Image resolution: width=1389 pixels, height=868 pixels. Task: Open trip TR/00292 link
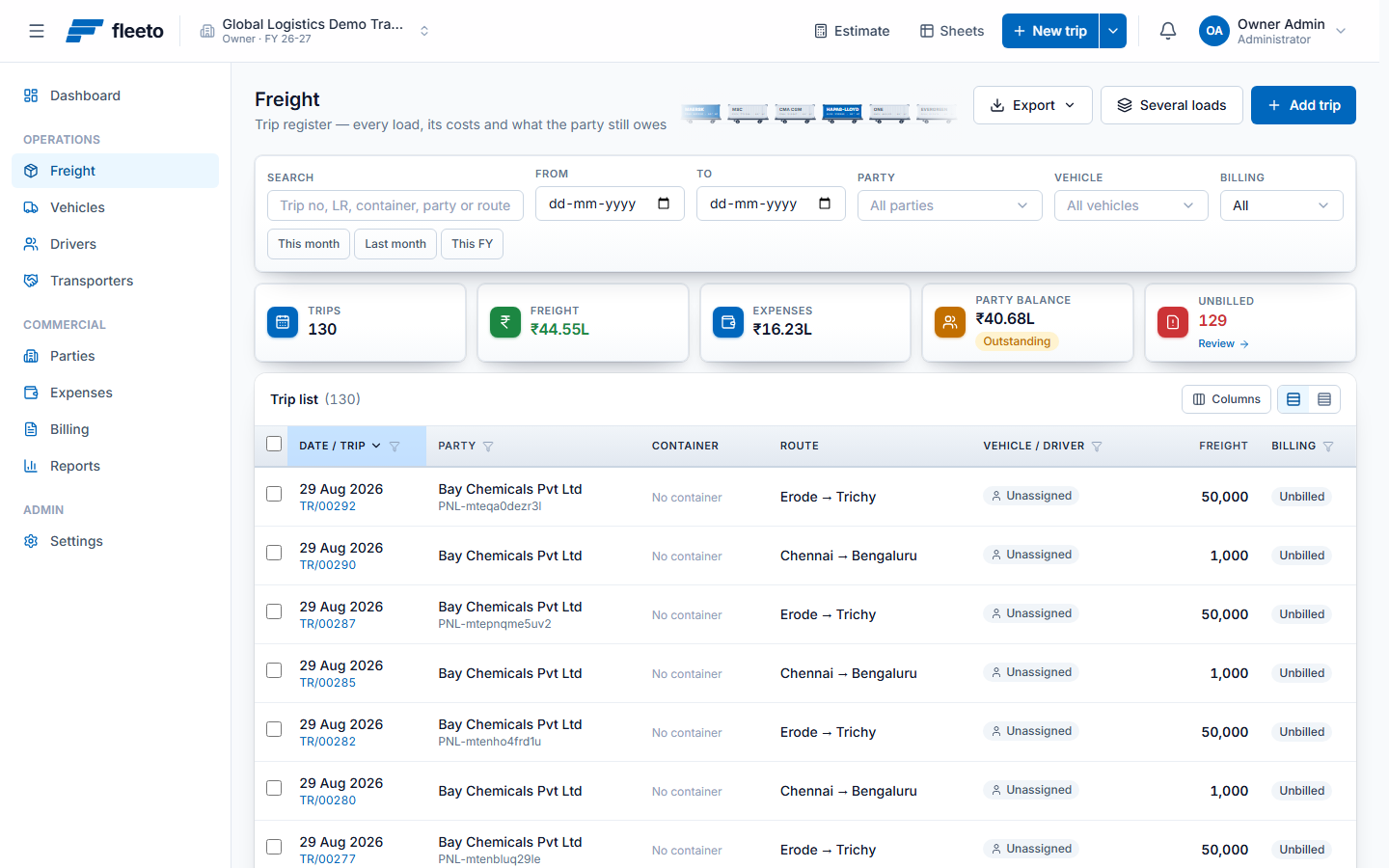pos(328,506)
